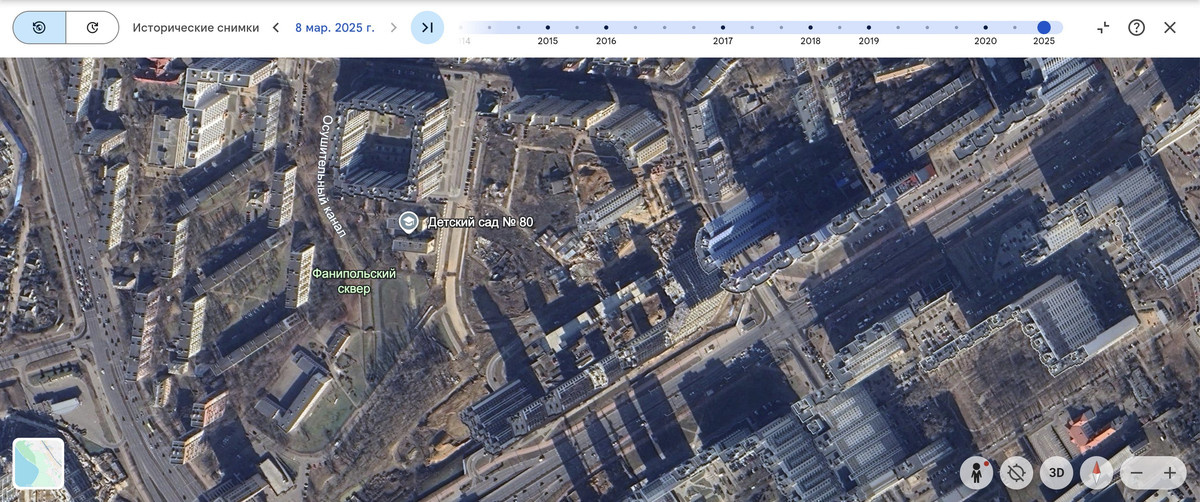This screenshot has height=502, width=1200.
Task: Collapse the historical imagery toolbar
Action: tap(1103, 27)
